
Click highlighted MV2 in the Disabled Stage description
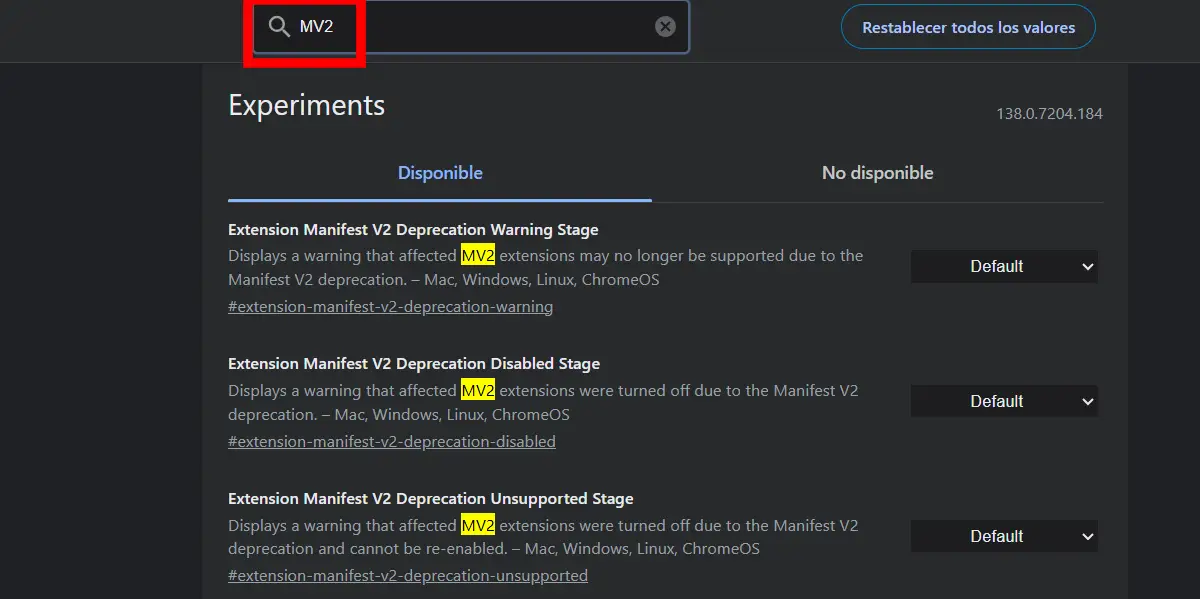click(478, 391)
